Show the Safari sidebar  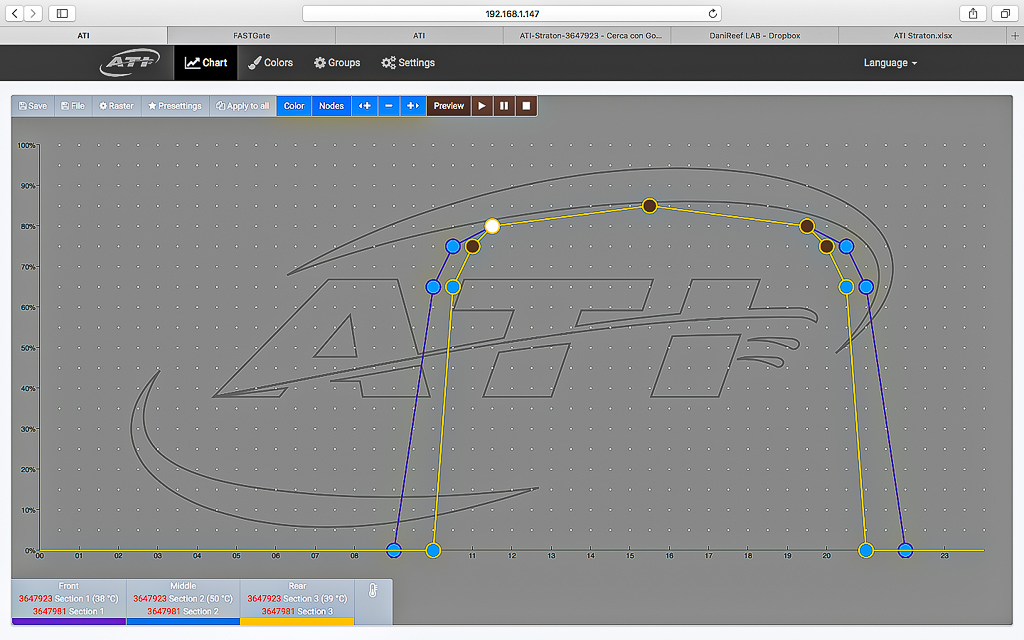62,13
